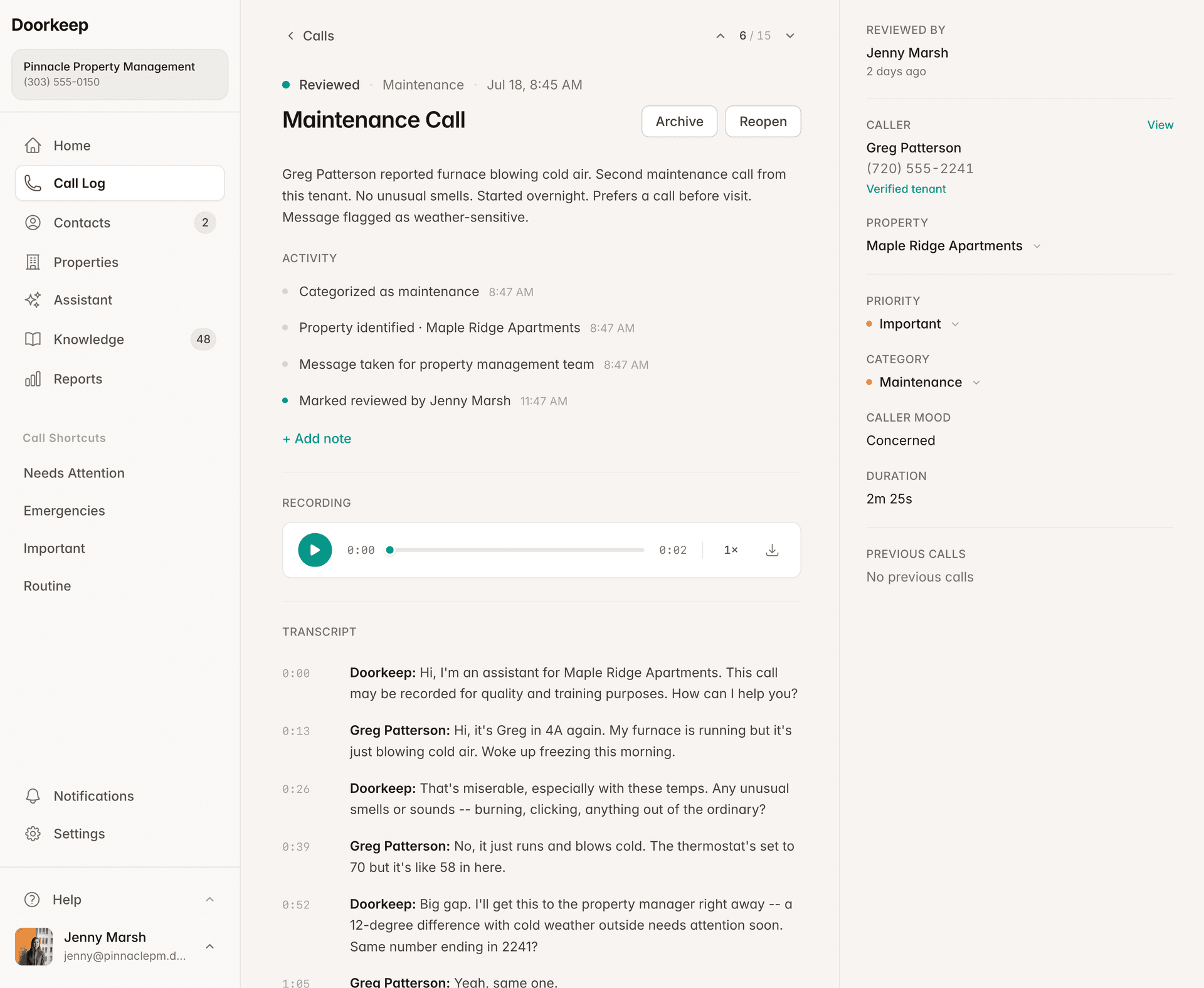1204x988 pixels.
Task: Expand the Help menu chevron
Action: click(x=210, y=900)
